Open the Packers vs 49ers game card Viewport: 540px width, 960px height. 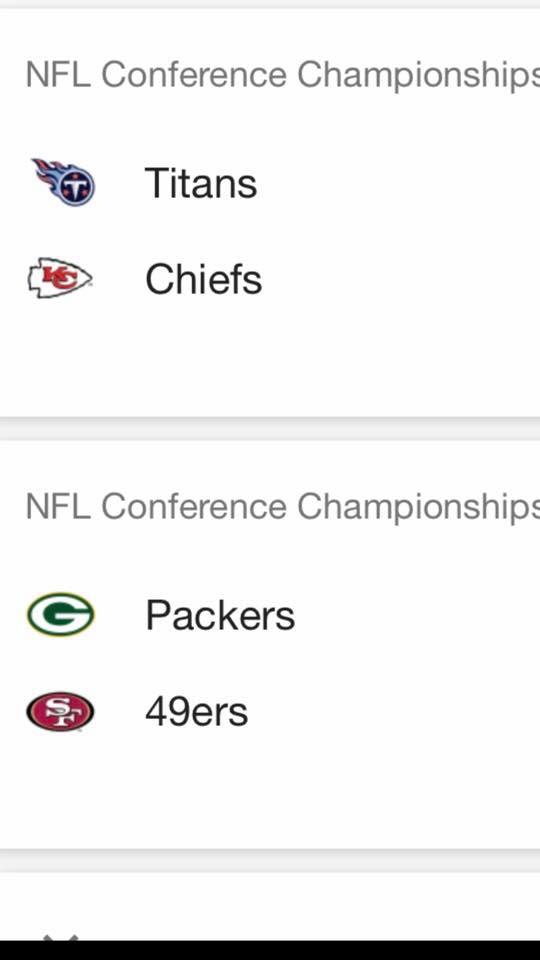tap(270, 645)
